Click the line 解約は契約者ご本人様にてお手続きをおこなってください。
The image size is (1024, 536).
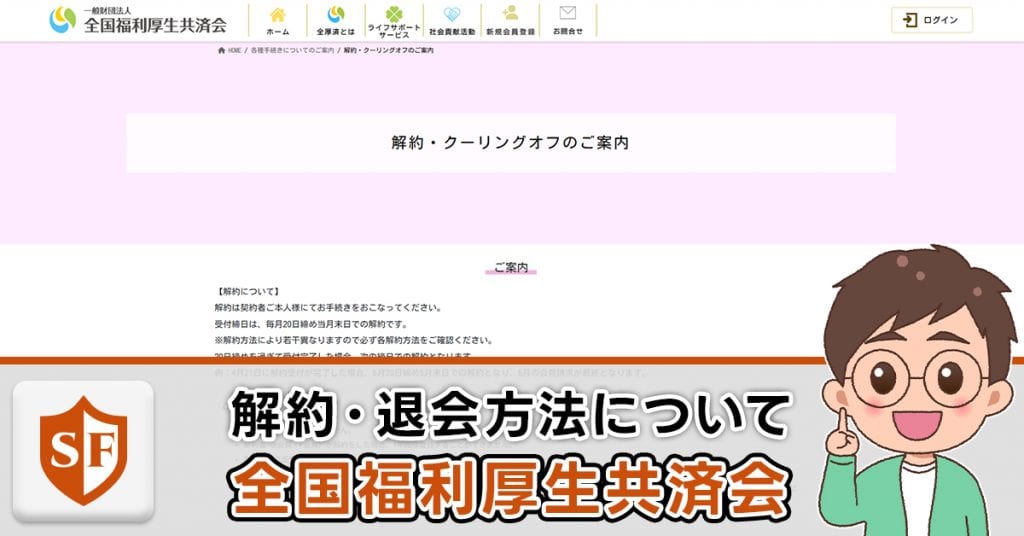(x=328, y=307)
